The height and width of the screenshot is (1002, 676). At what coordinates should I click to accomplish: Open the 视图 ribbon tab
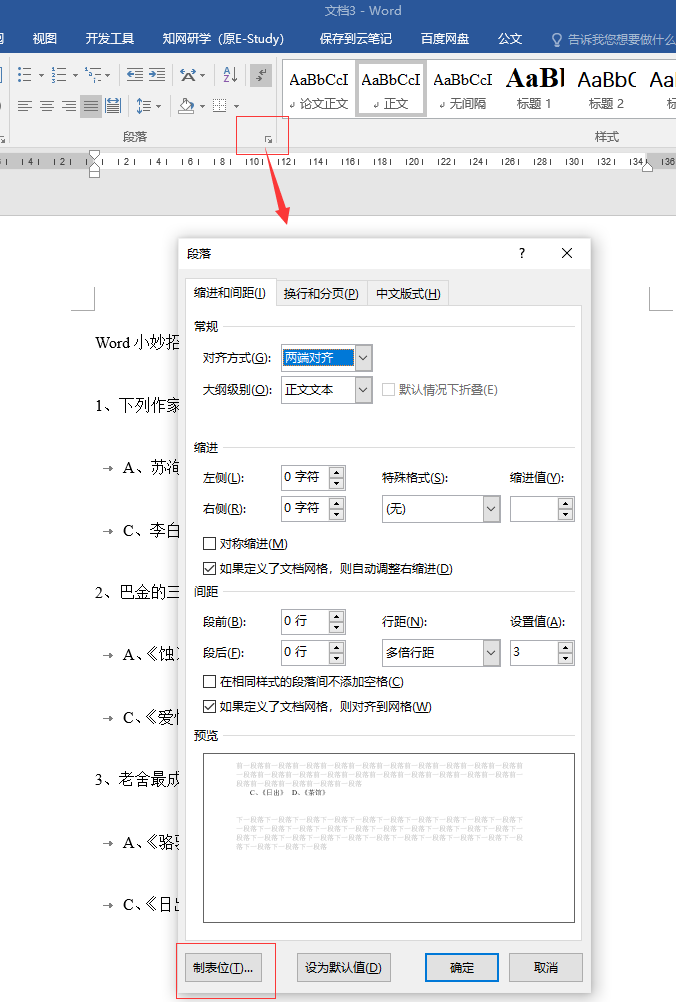[45, 39]
